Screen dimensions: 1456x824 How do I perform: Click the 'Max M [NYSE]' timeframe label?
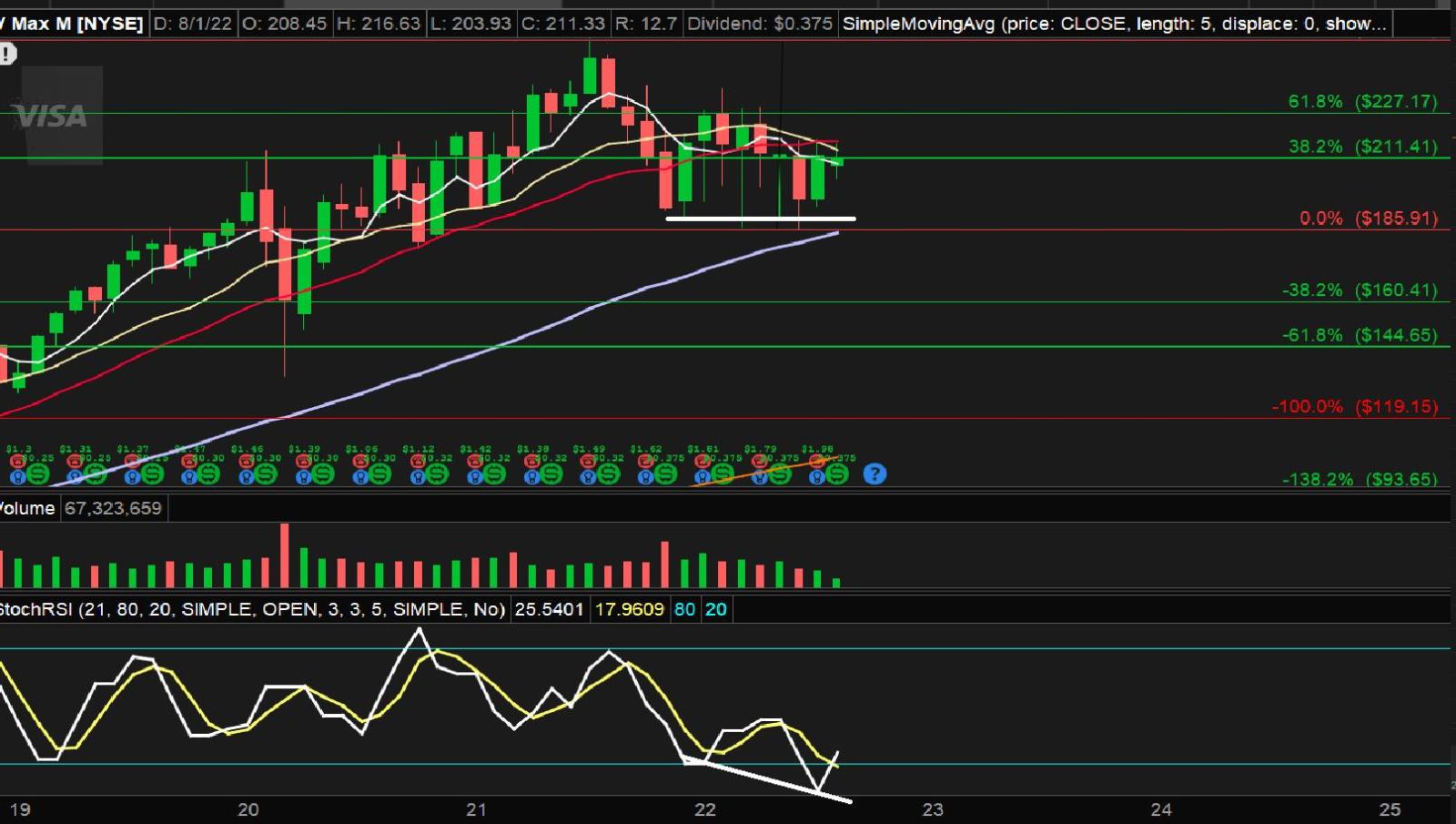coord(76,24)
